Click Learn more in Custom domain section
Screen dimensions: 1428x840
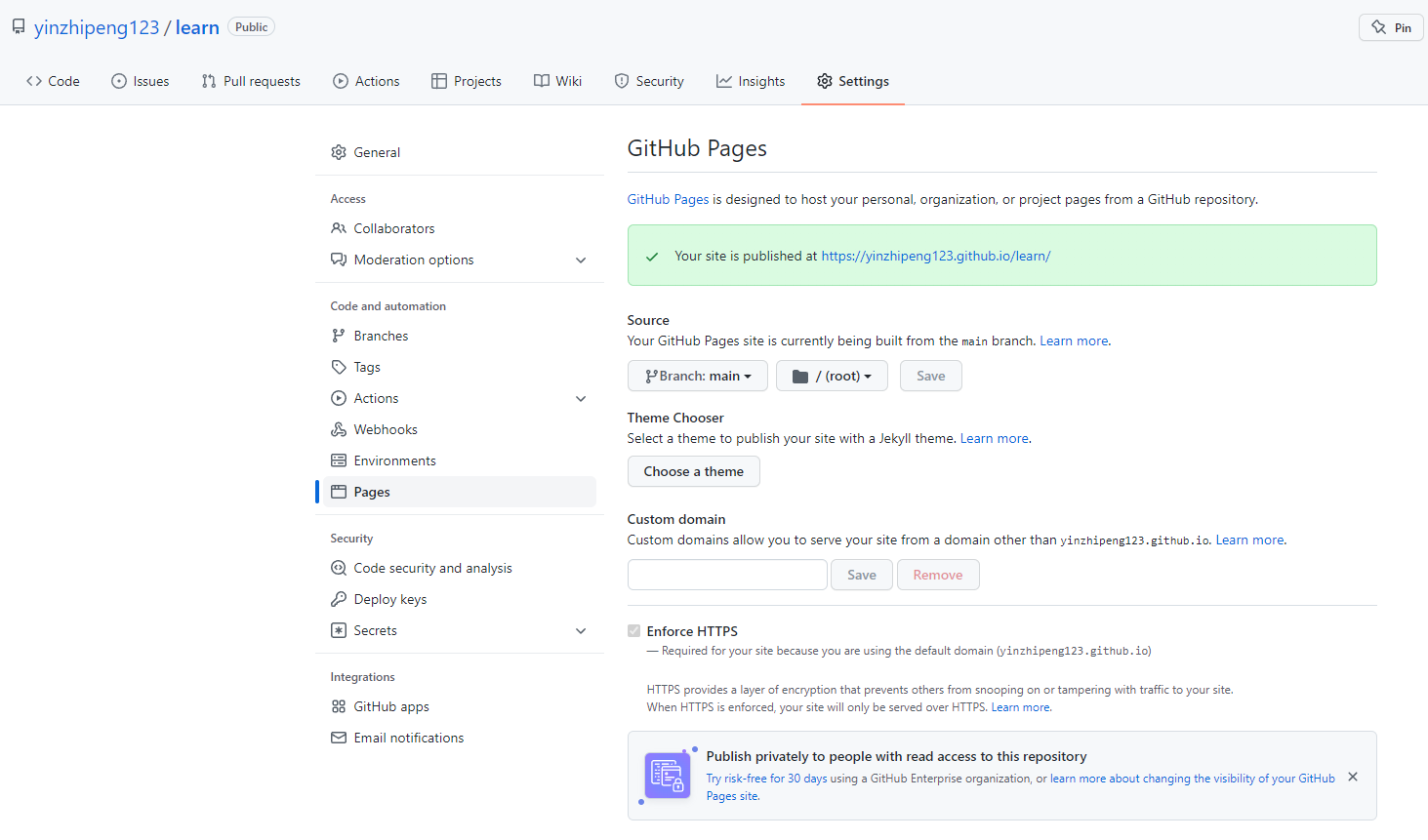[1249, 540]
